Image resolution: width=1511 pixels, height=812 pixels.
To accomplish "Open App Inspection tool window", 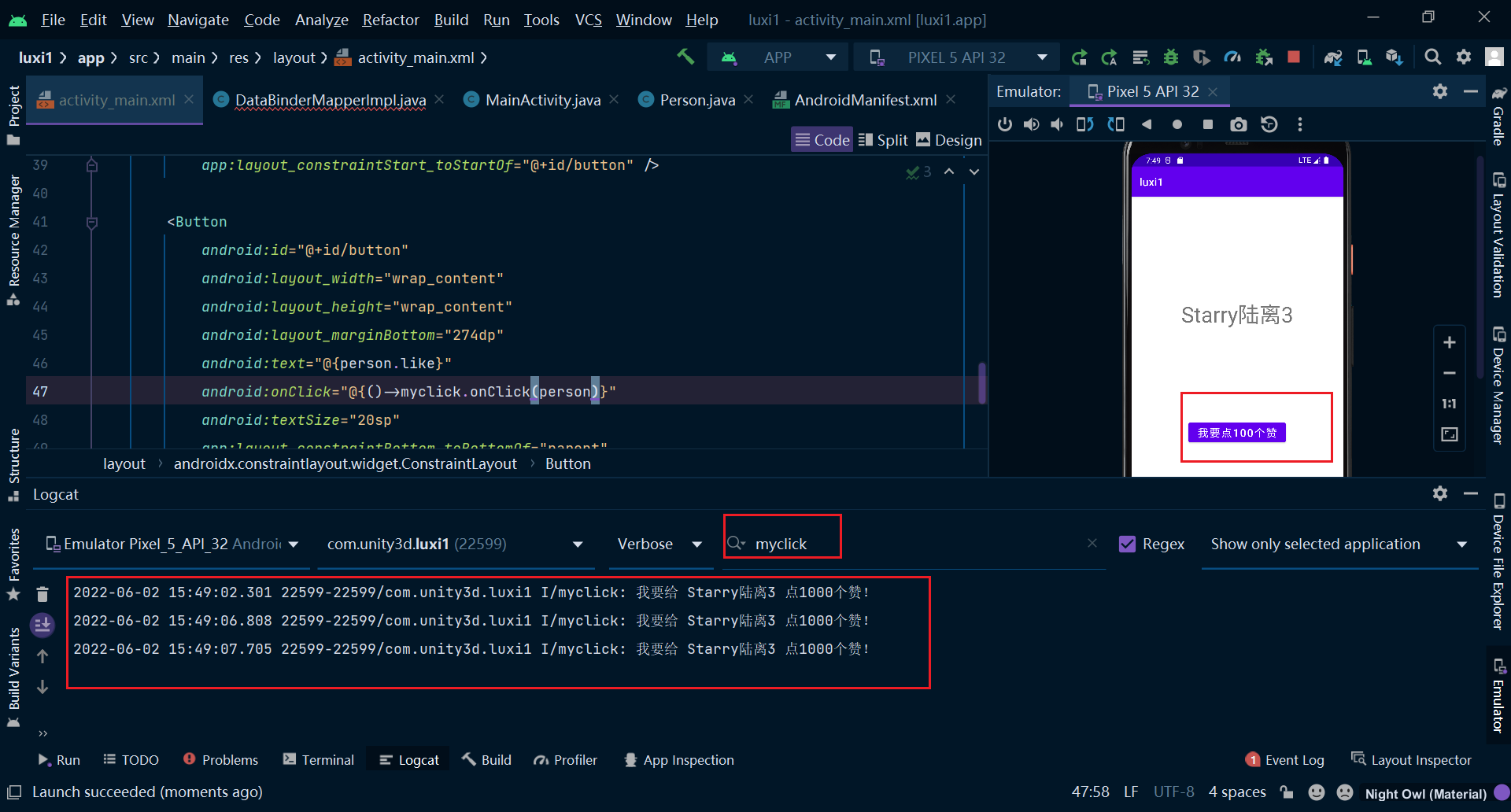I will (x=679, y=759).
